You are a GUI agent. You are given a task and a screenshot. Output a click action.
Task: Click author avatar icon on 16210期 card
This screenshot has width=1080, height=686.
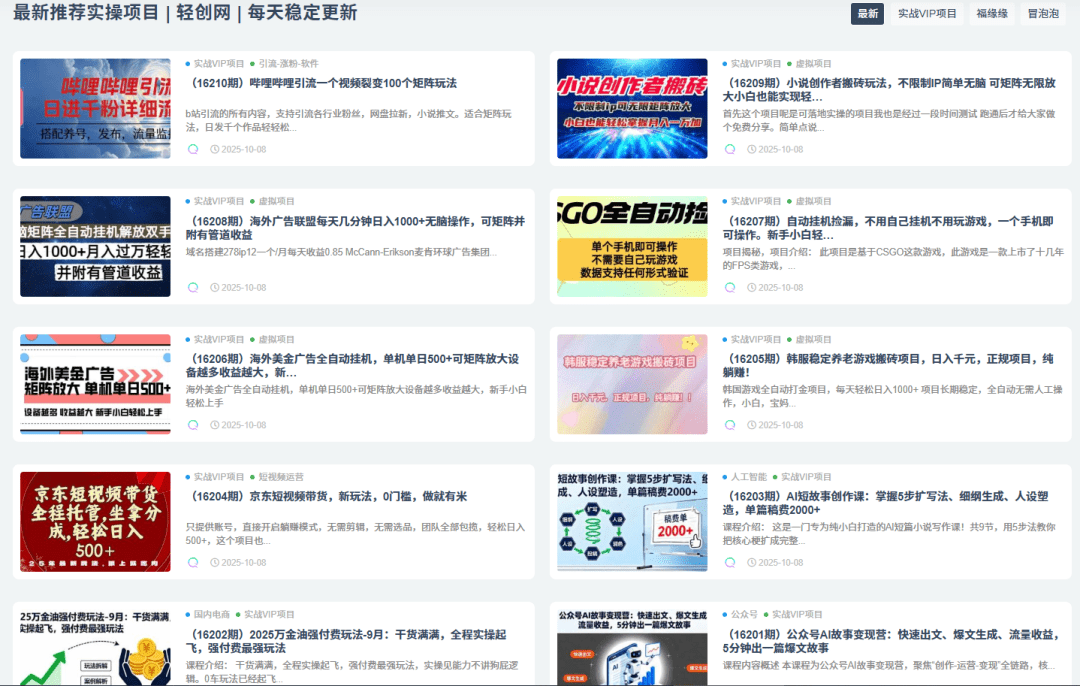193,149
